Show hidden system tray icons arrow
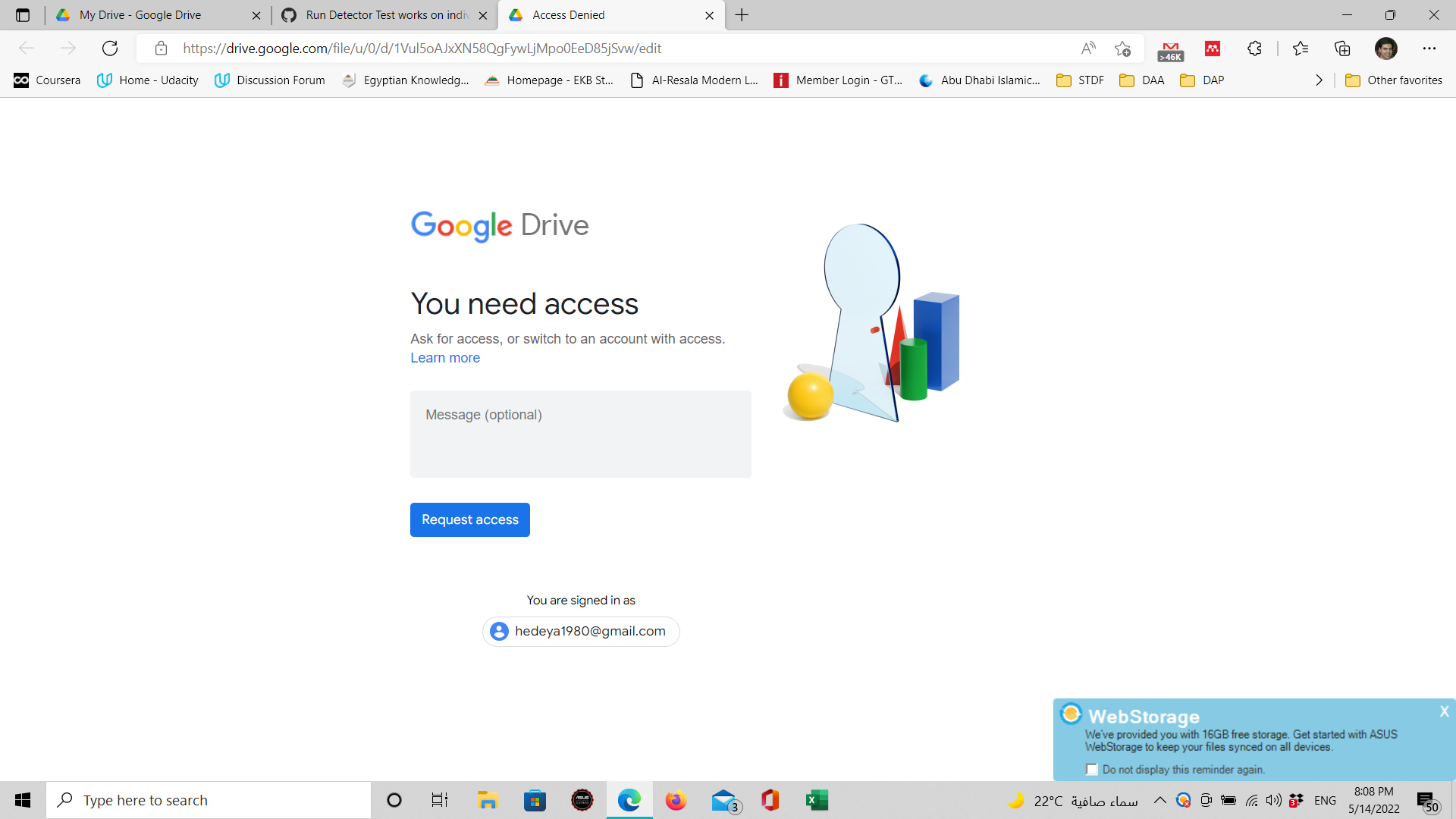Image resolution: width=1456 pixels, height=819 pixels. pyautogui.click(x=1159, y=800)
